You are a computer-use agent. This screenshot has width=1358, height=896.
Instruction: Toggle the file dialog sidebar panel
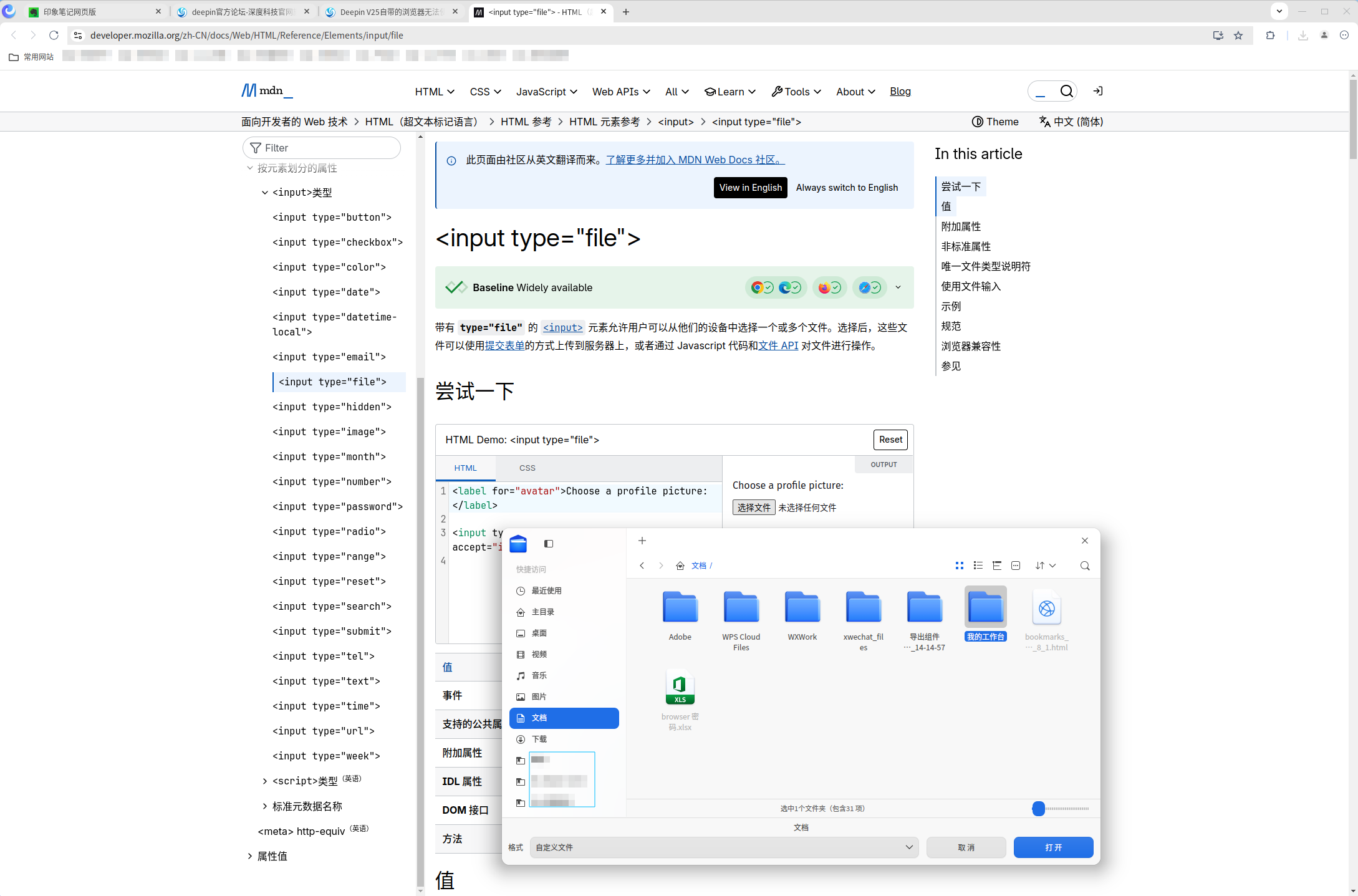pyautogui.click(x=549, y=544)
